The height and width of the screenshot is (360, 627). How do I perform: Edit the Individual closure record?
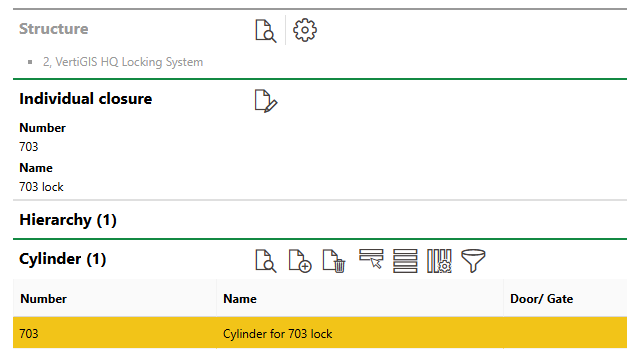(x=266, y=101)
